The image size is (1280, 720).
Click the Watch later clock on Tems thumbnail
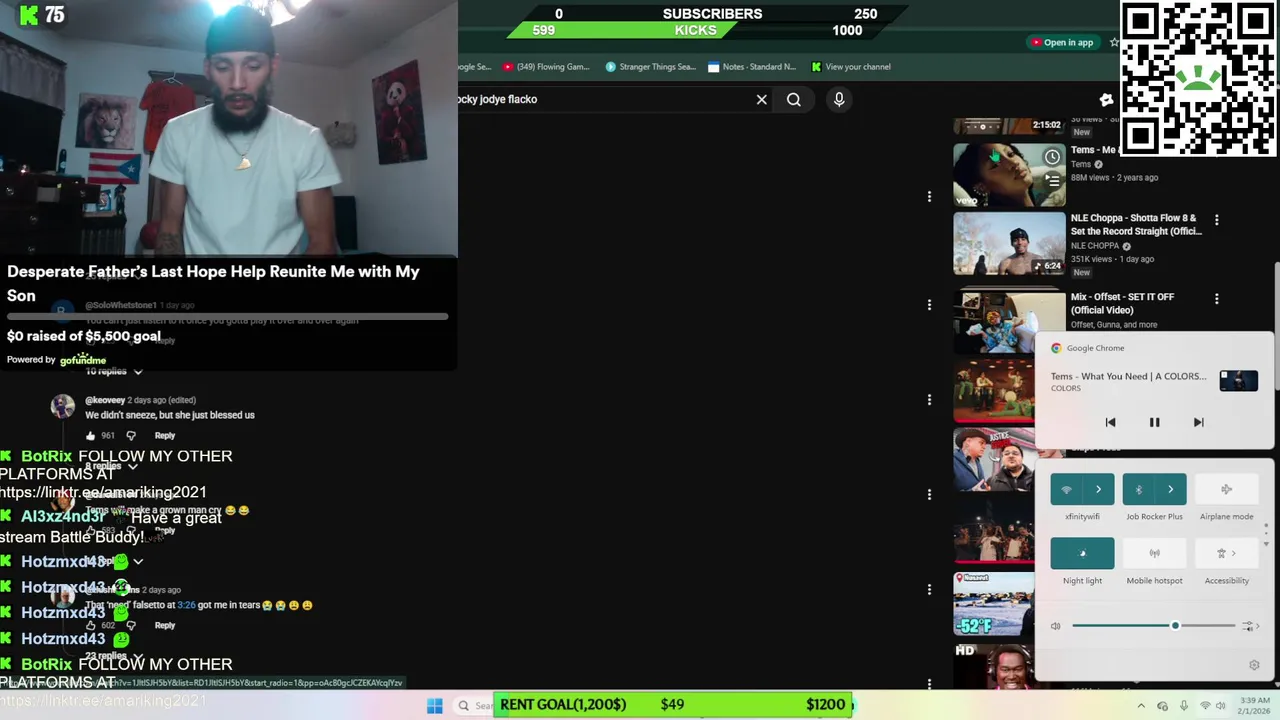[x=1052, y=157]
